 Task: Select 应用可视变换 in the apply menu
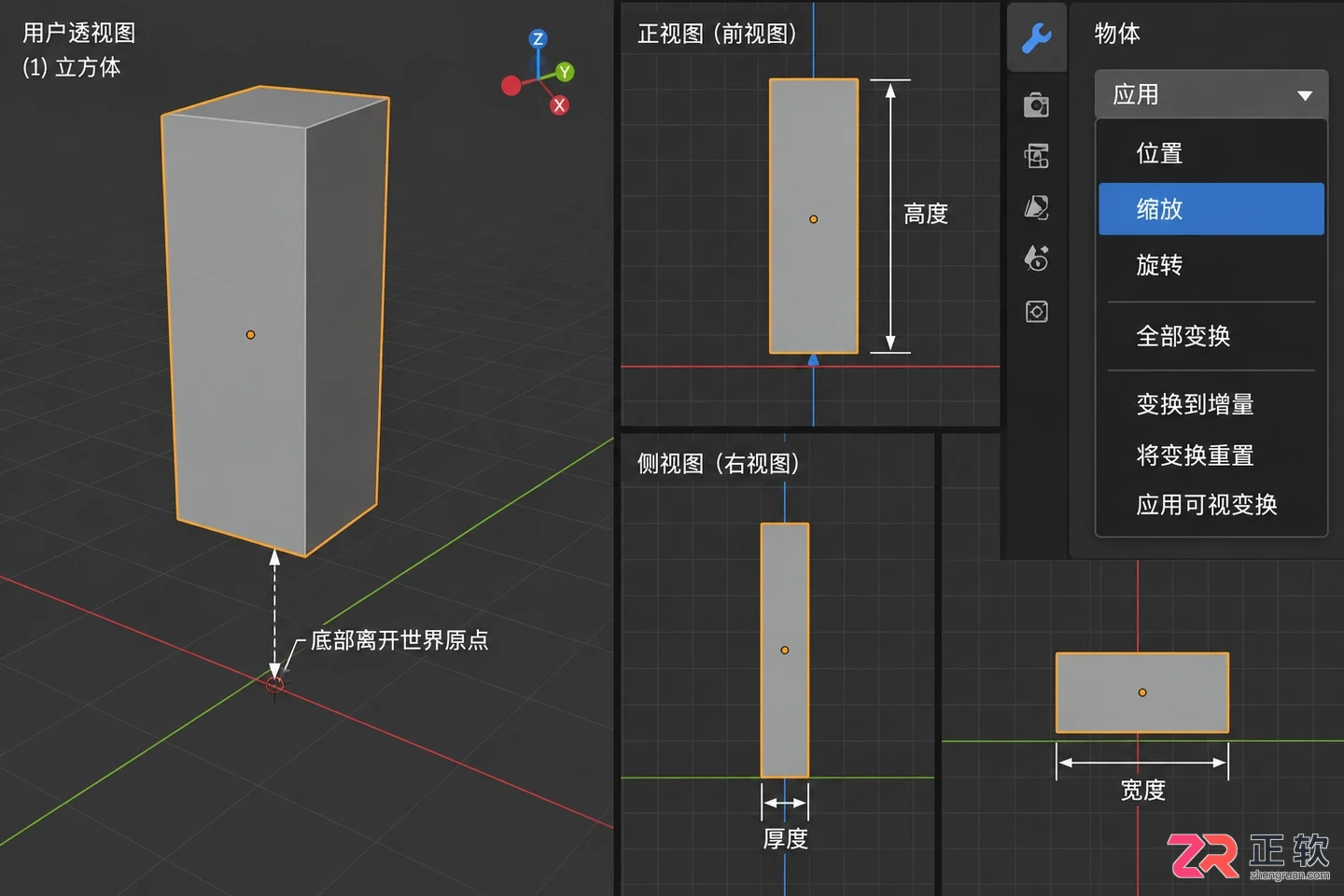point(1211,505)
